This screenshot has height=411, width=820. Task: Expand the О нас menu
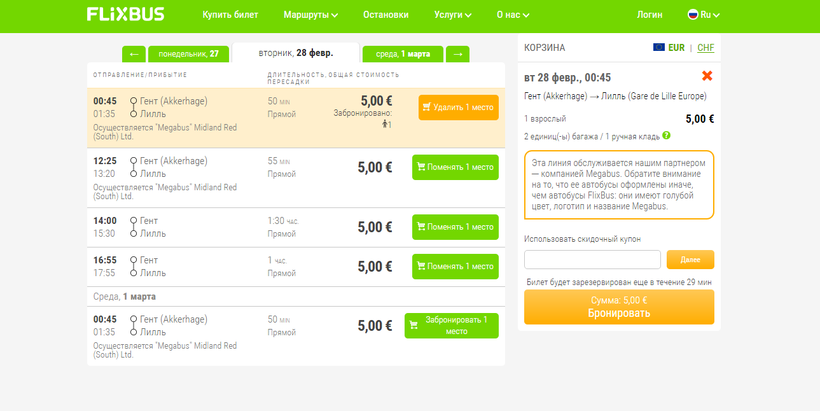coord(514,15)
